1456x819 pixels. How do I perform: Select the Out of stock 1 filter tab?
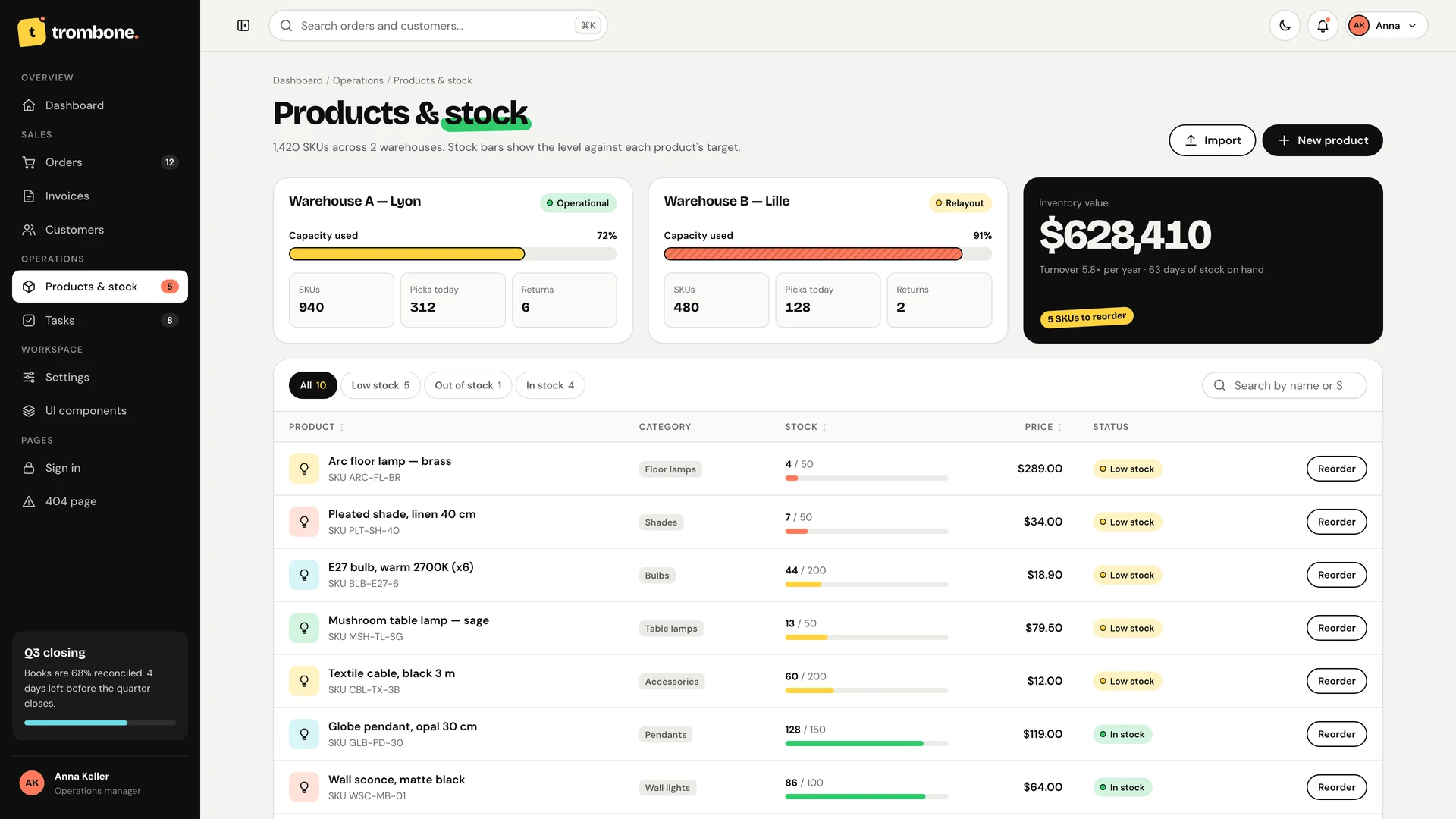468,385
